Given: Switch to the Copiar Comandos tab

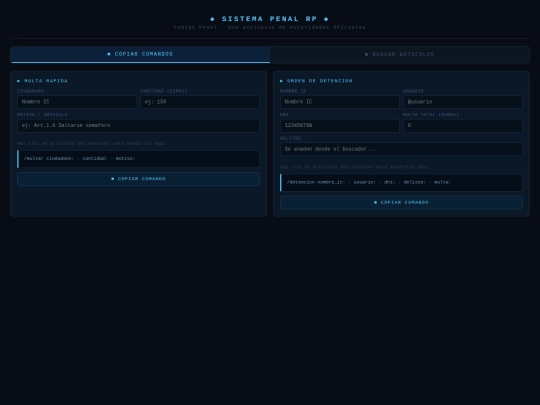Looking at the screenshot, I should pyautogui.click(x=140, y=54).
